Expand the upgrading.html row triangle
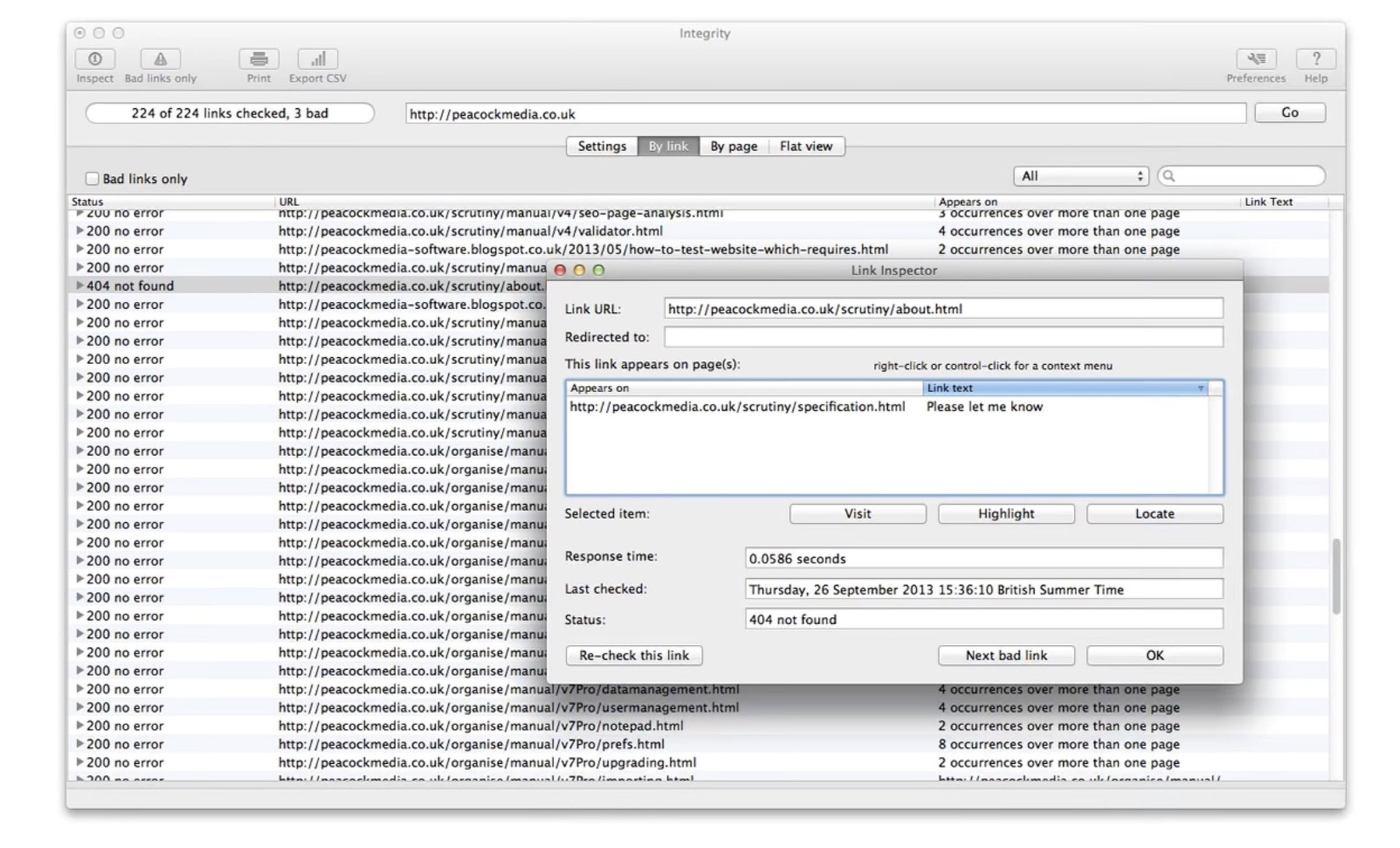1400x848 pixels. (x=79, y=763)
